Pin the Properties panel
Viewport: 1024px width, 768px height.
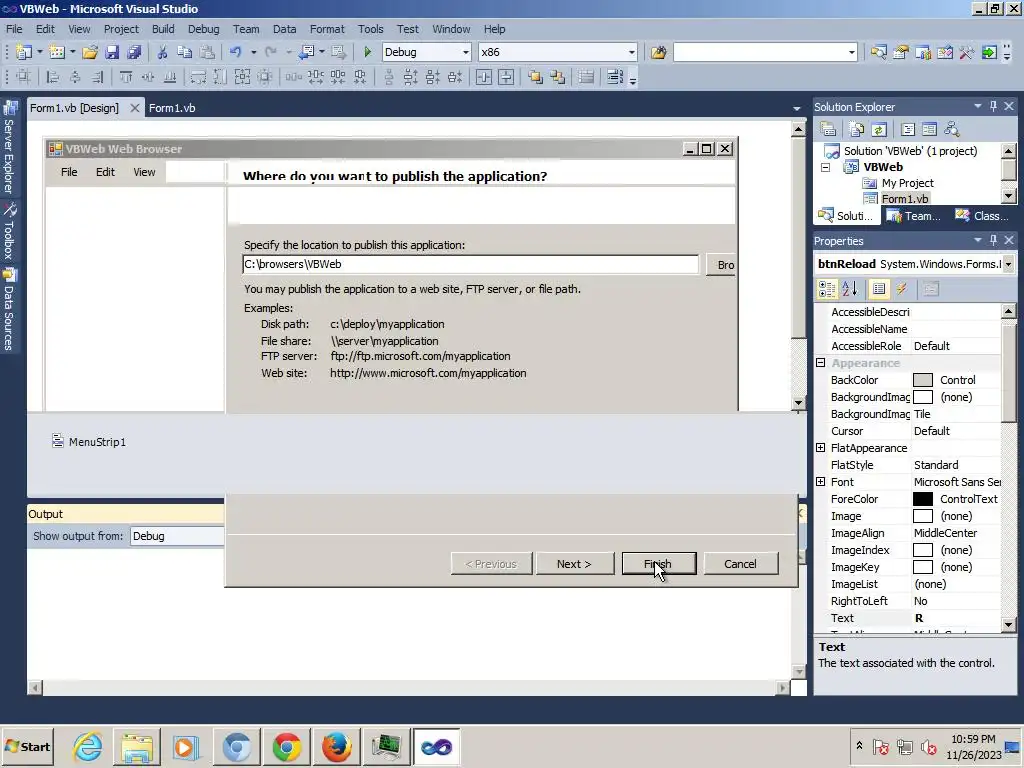click(993, 240)
